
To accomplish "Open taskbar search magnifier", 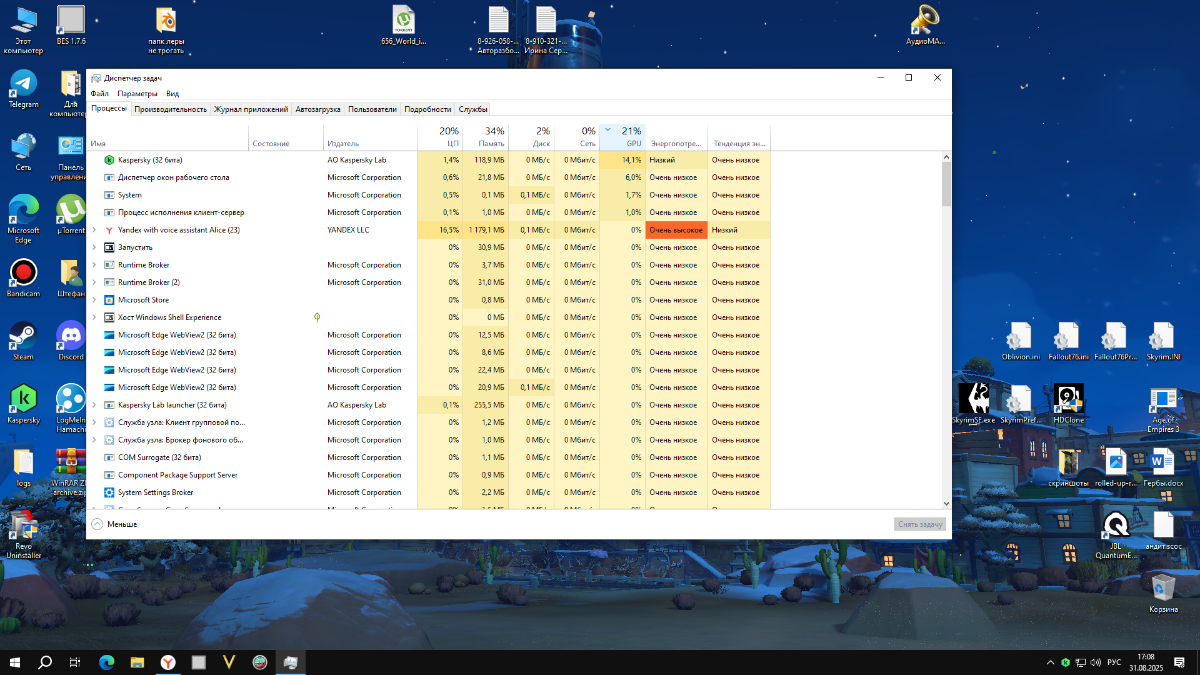I will click(45, 662).
